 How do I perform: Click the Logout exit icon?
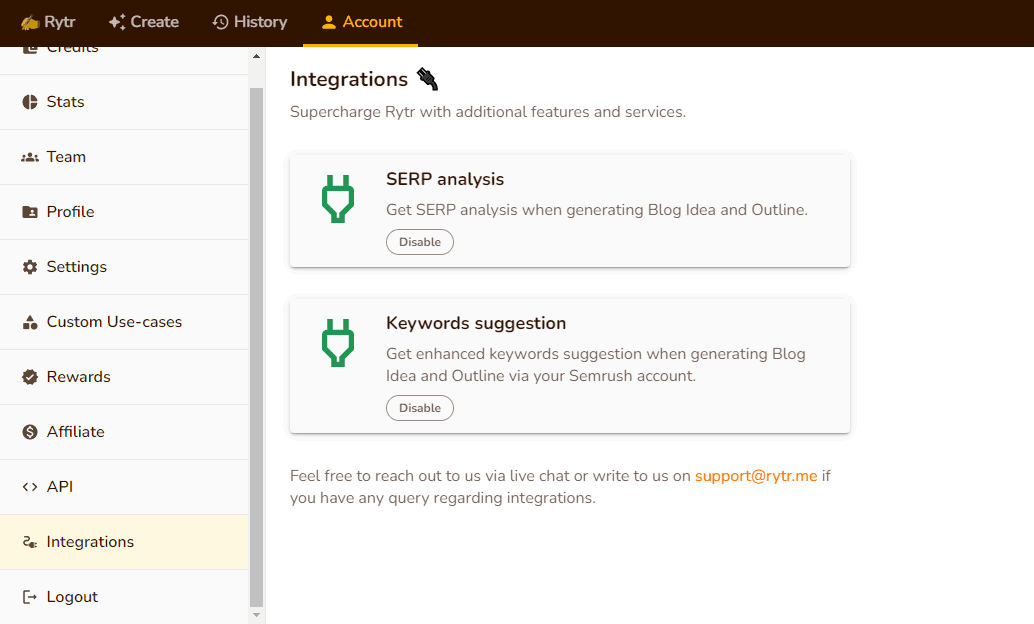click(28, 596)
